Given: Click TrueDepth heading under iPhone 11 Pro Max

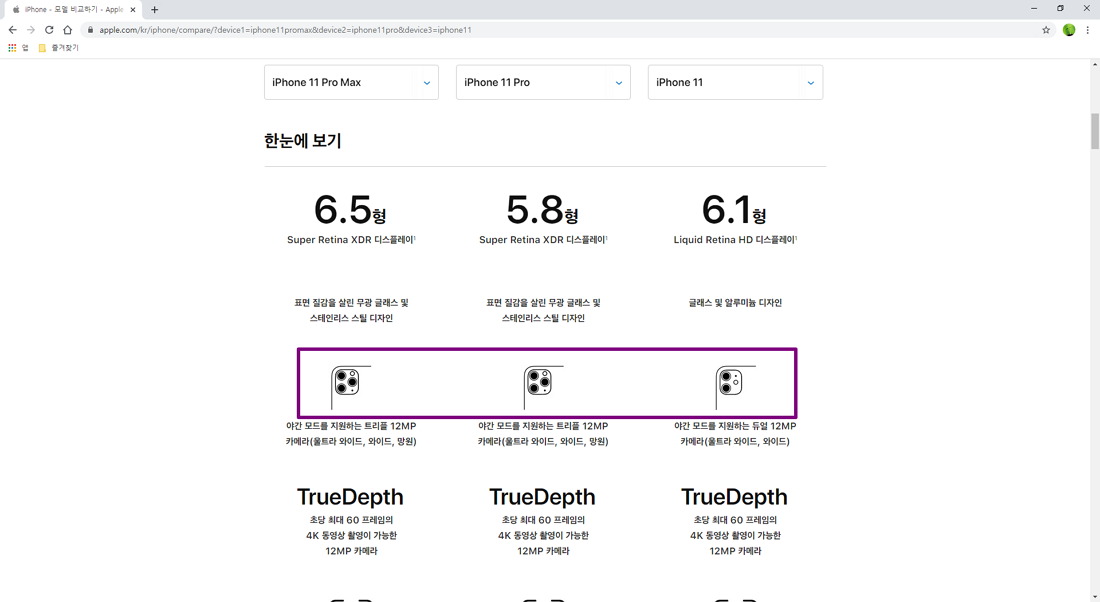Looking at the screenshot, I should 350,497.
